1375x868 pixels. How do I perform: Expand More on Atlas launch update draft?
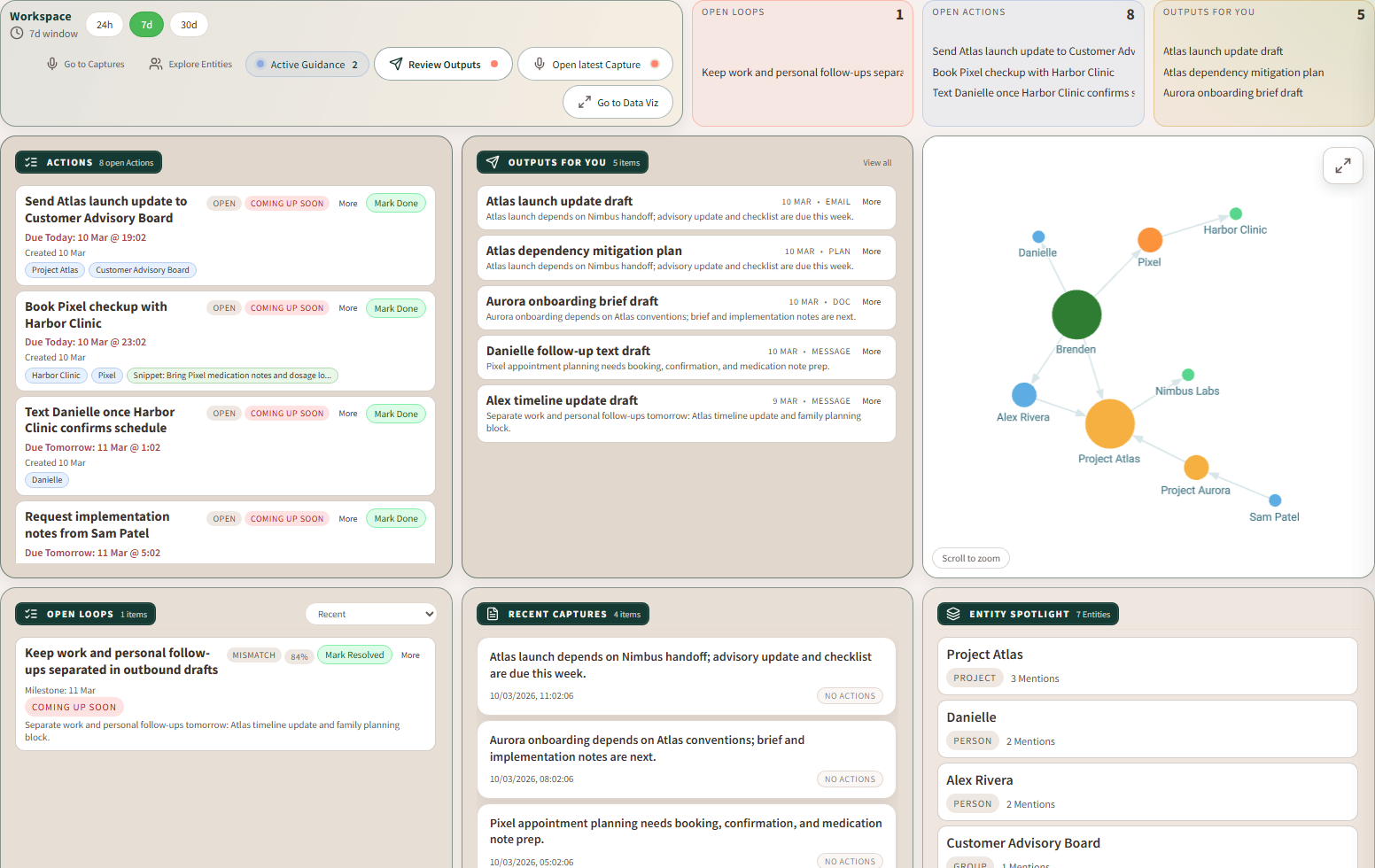pyautogui.click(x=872, y=202)
